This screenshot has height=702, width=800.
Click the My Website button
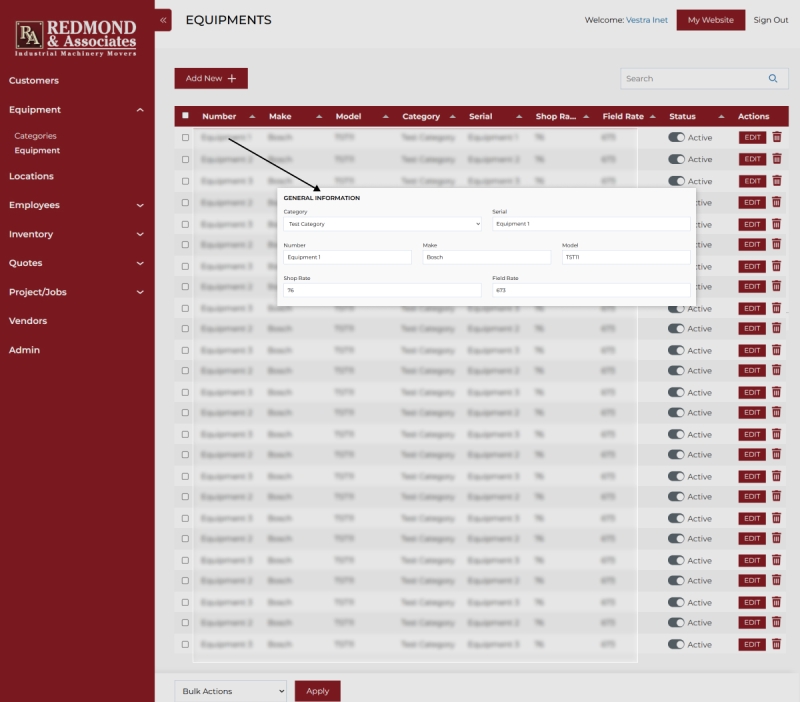[x=710, y=20]
